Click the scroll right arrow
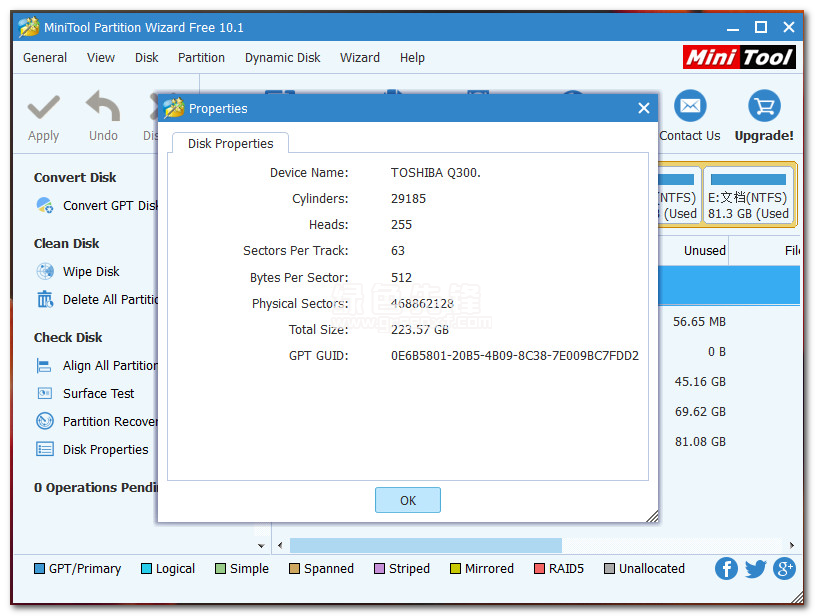The image size is (815, 616). (792, 545)
